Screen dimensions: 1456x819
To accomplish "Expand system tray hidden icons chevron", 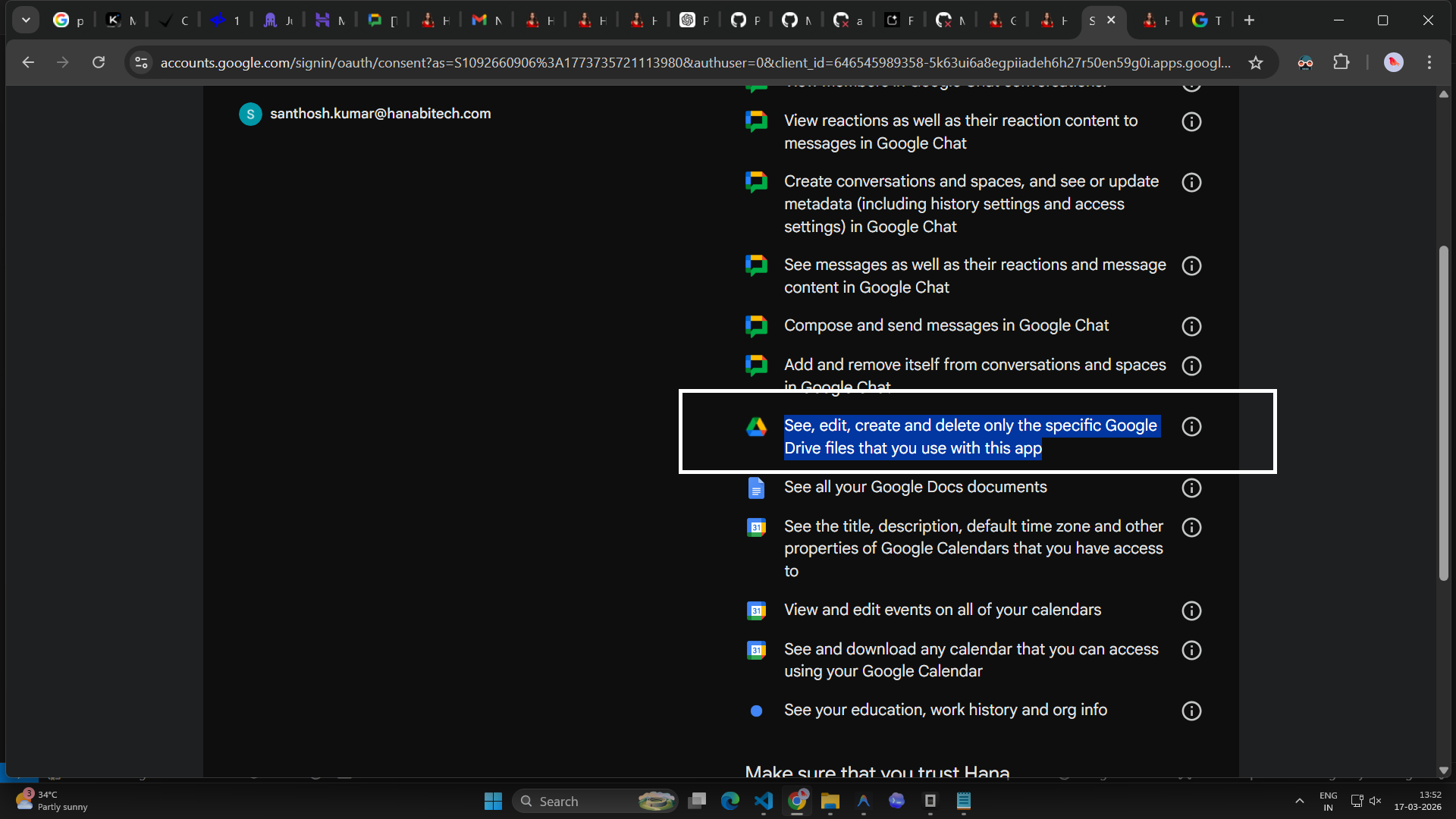I will (1299, 801).
